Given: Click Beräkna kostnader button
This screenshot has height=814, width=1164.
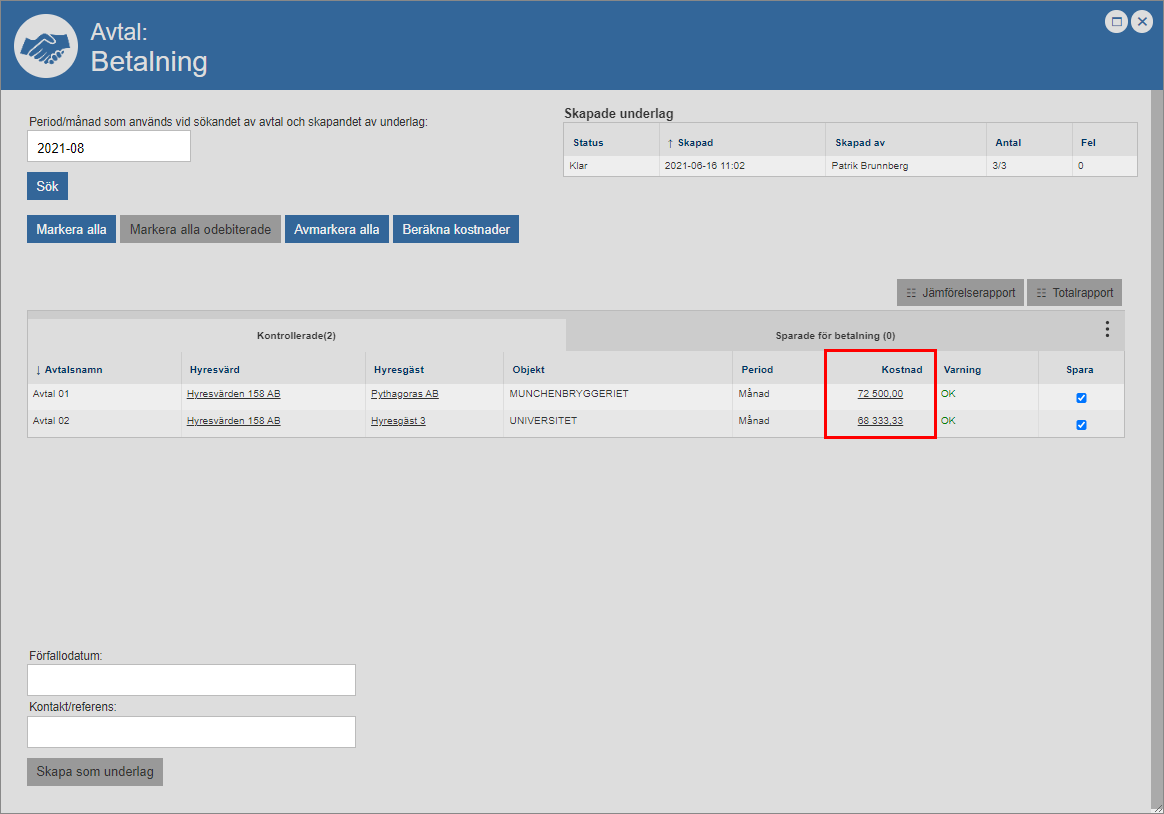Looking at the screenshot, I should click(x=456, y=229).
